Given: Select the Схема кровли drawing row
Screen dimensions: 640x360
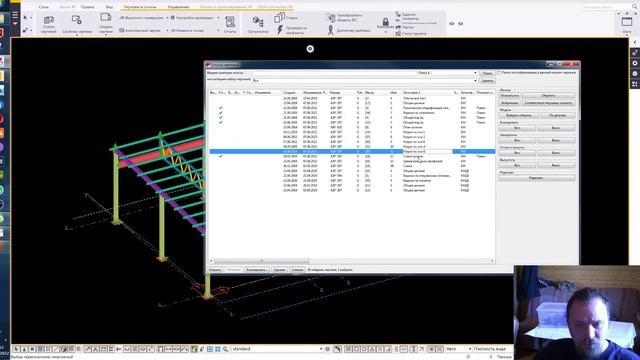Looking at the screenshot, I should [352, 156].
